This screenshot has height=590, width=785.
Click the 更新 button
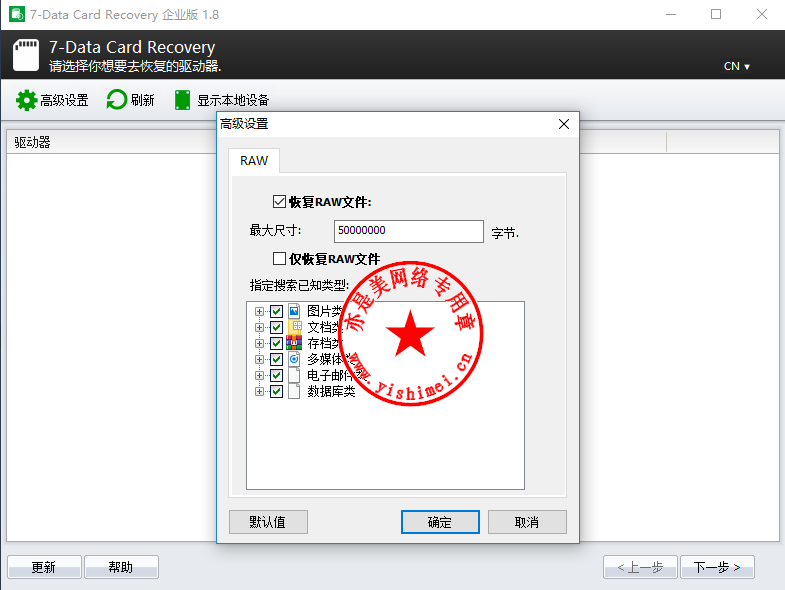[44, 567]
